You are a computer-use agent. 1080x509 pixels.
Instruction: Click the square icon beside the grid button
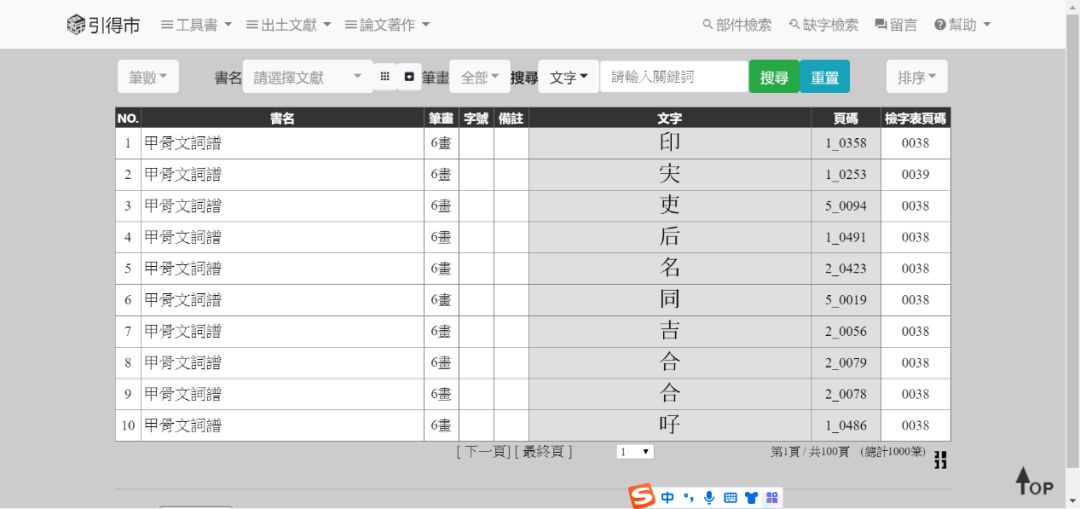(x=409, y=76)
